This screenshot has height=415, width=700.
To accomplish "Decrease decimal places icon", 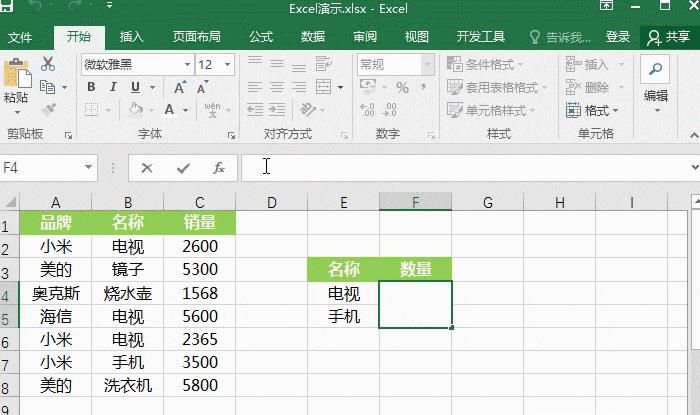I will tap(390, 110).
